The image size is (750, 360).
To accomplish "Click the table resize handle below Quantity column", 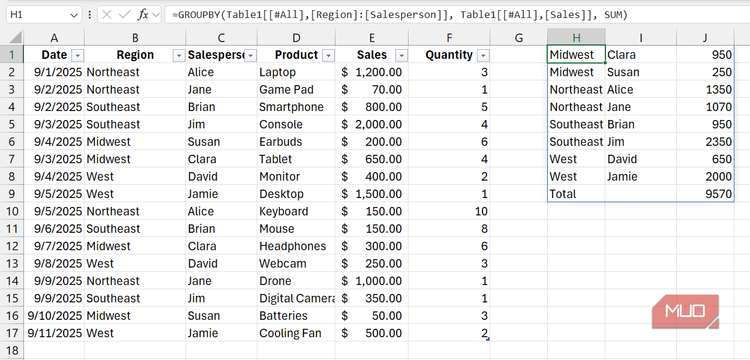I will click(487, 339).
